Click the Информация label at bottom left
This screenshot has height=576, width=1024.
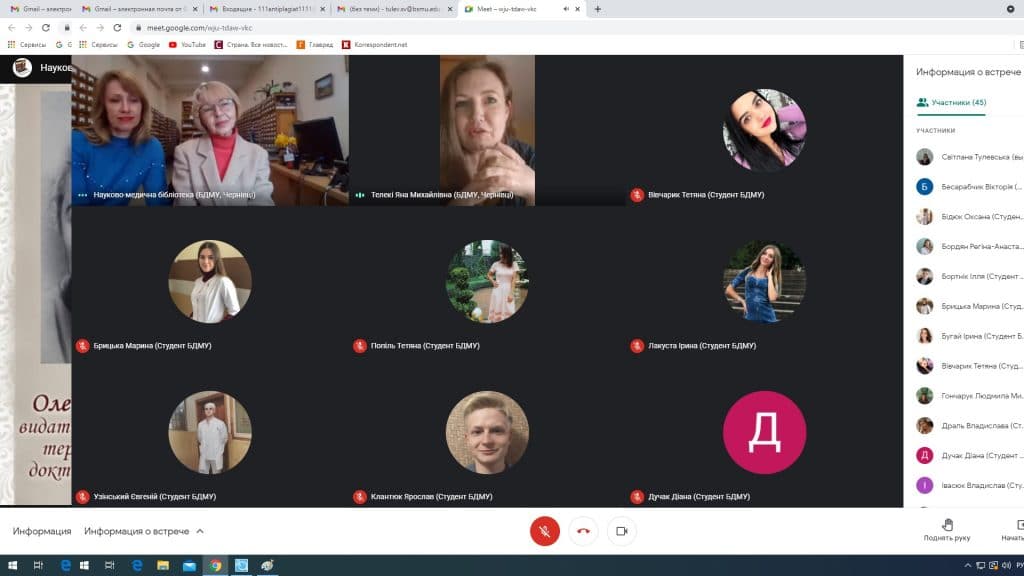(x=42, y=531)
